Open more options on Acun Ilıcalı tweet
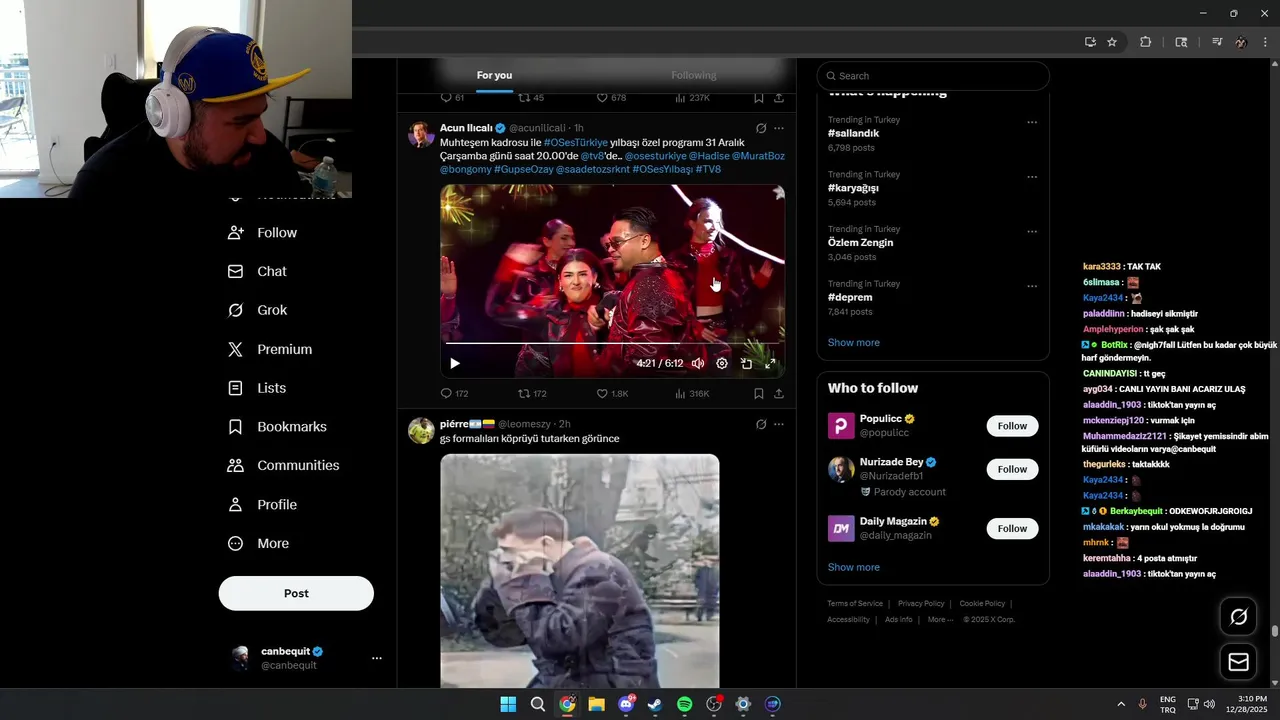The width and height of the screenshot is (1280, 720). coord(779,128)
